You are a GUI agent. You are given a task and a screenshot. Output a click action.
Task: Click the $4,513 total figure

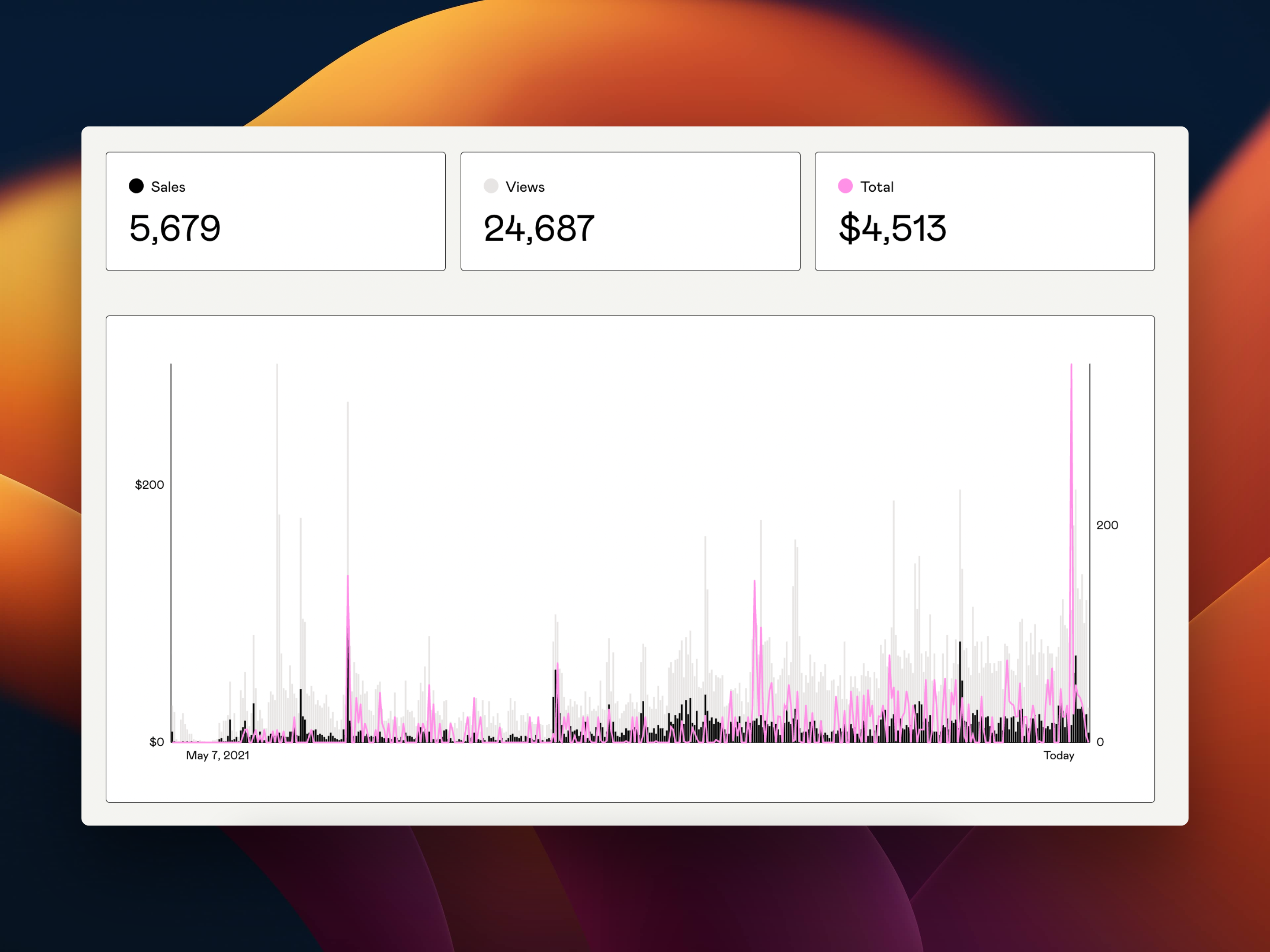pos(892,228)
